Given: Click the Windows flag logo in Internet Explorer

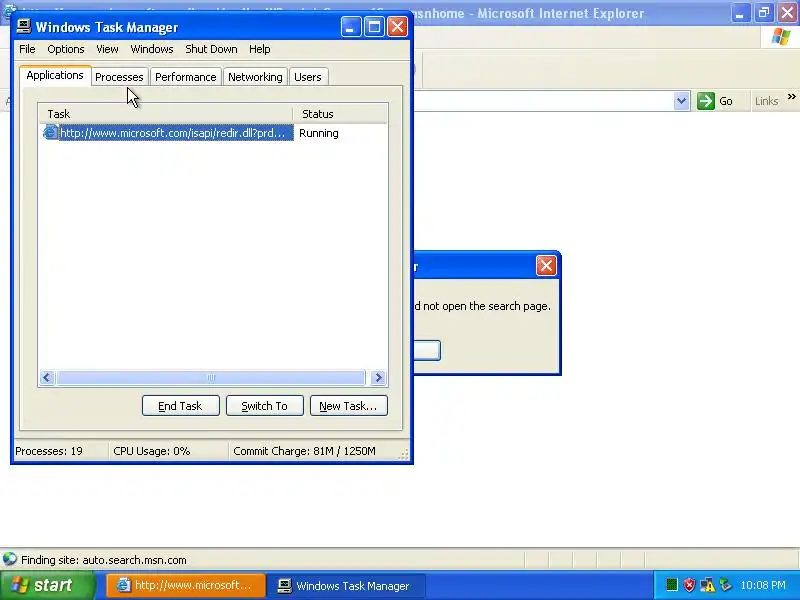Looking at the screenshot, I should point(781,37).
